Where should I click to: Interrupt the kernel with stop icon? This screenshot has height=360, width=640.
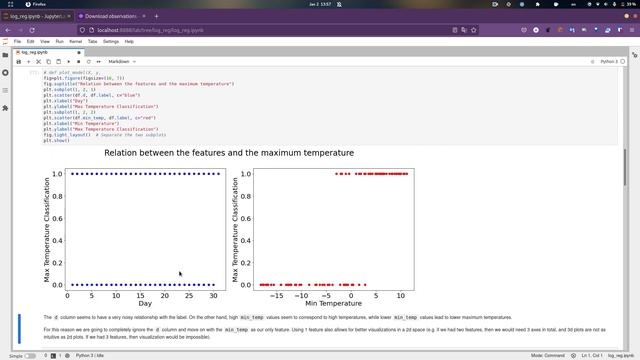(78, 62)
